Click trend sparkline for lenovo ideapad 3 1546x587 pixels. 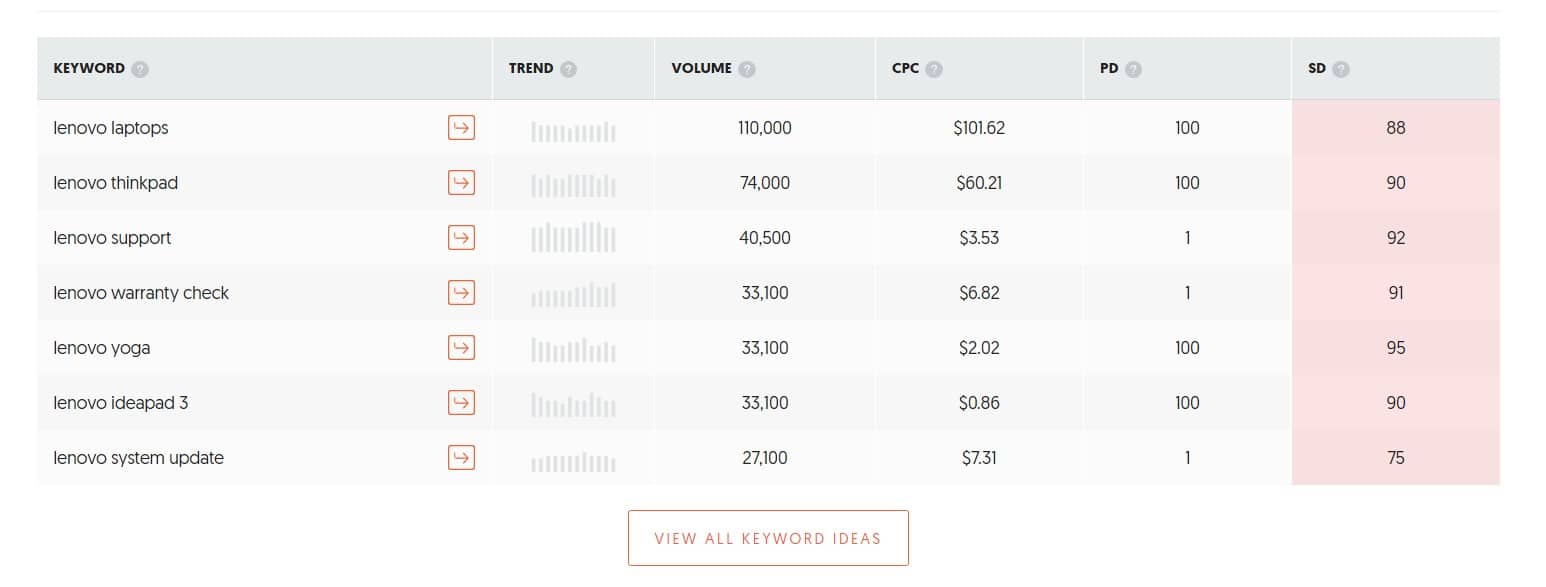click(573, 404)
